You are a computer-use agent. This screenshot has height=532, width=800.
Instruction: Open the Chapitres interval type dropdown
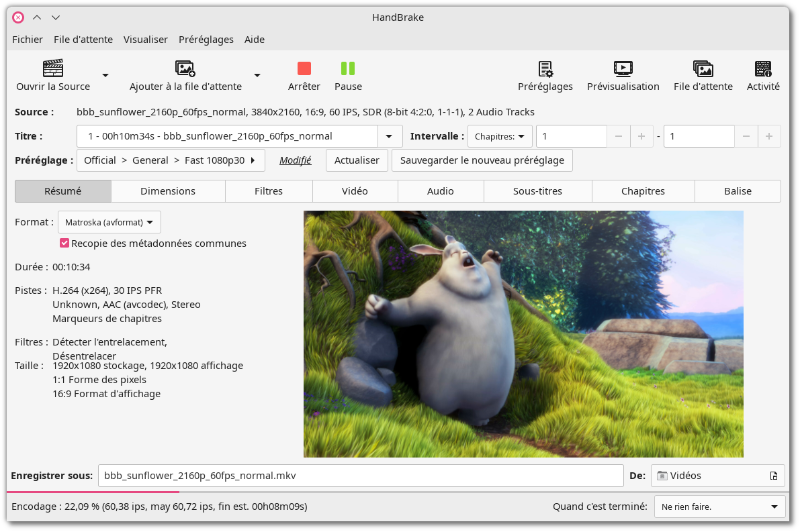point(499,136)
